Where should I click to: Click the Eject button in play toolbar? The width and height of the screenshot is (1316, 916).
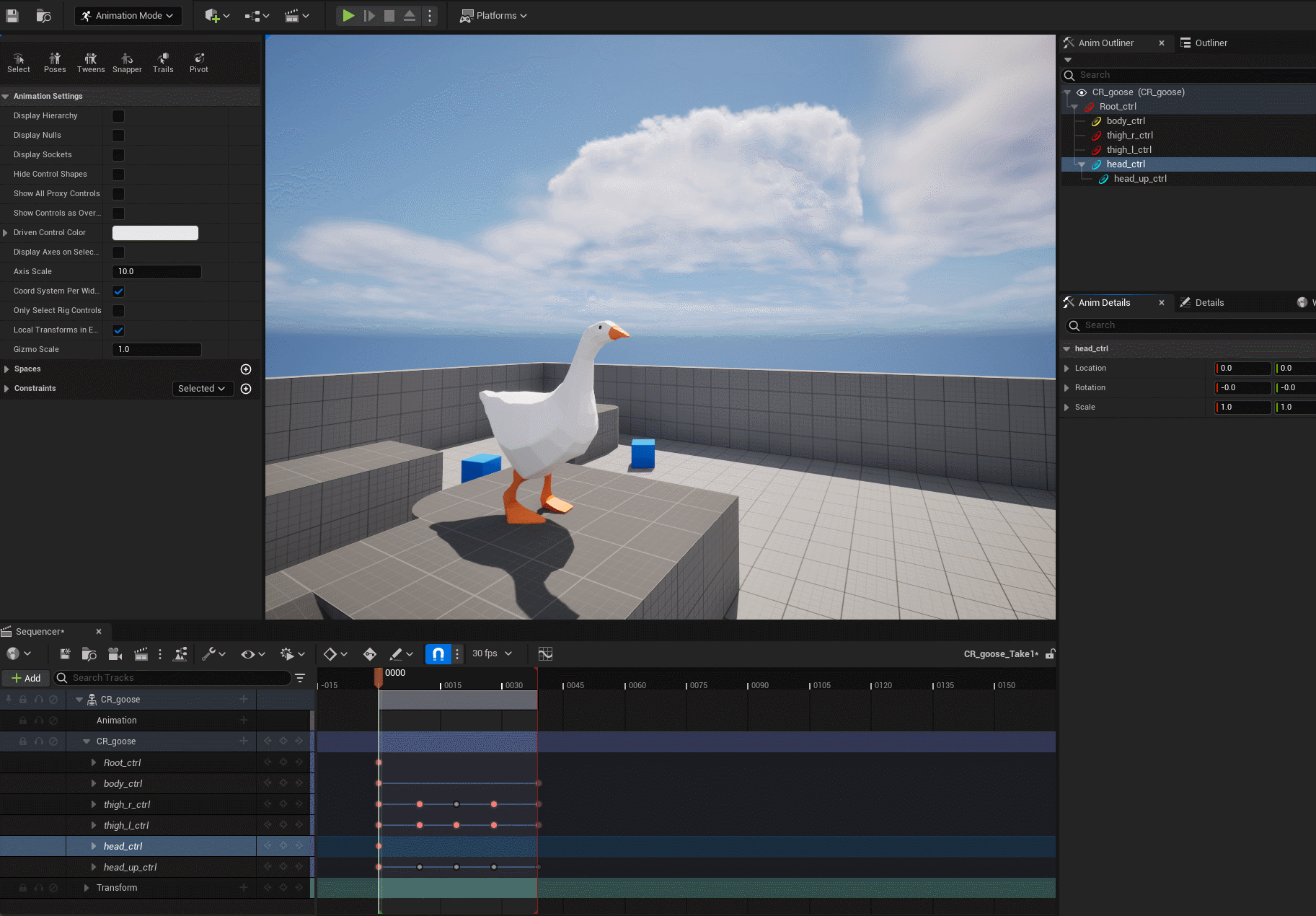pyautogui.click(x=409, y=15)
